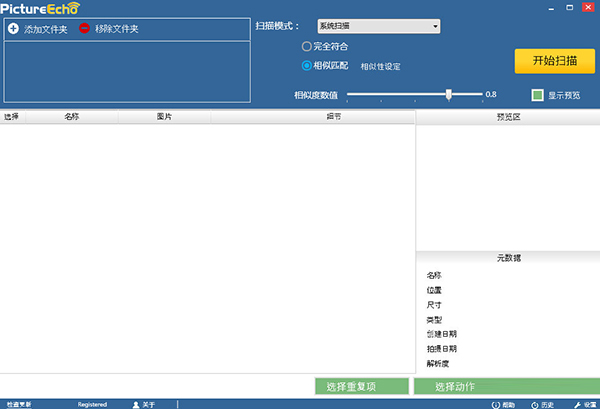This screenshot has height=409, width=600.
Task: Click 添加文件夹 add folder text
Action: click(46, 29)
